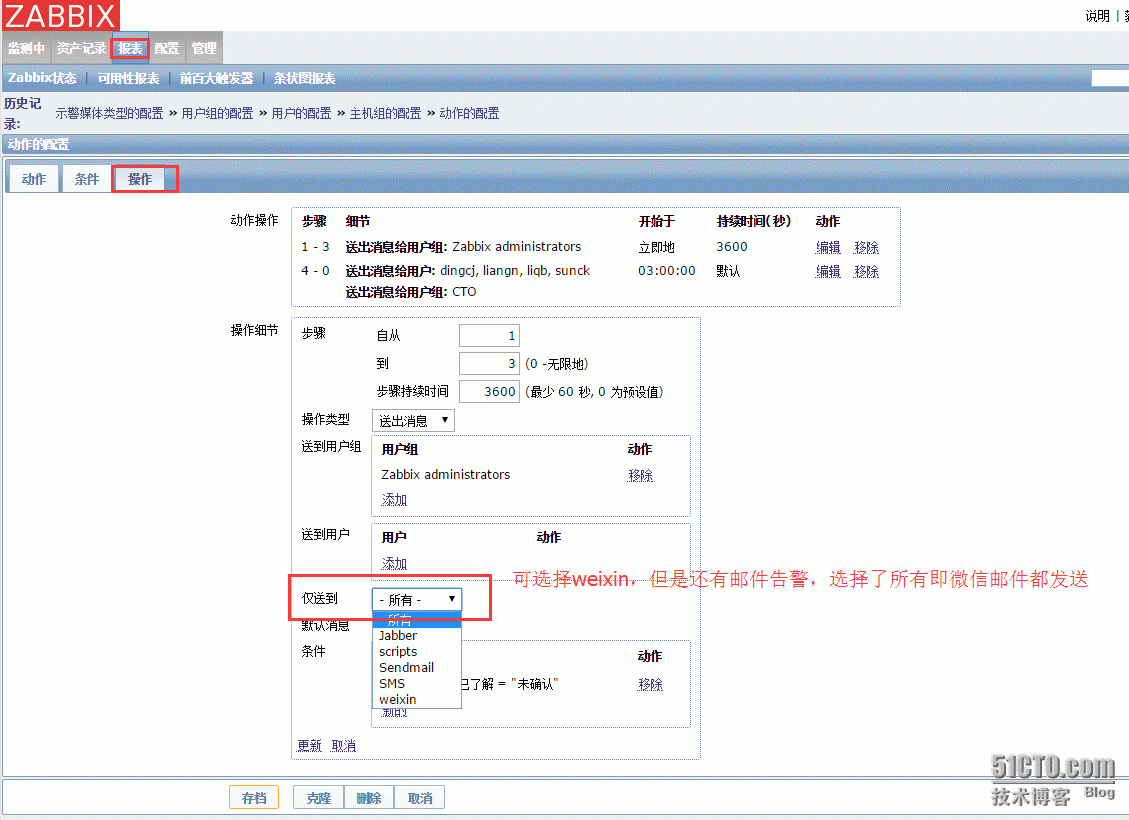The height and width of the screenshot is (820, 1129).
Task: Edit operation step 1 - 3
Action: click(x=828, y=247)
